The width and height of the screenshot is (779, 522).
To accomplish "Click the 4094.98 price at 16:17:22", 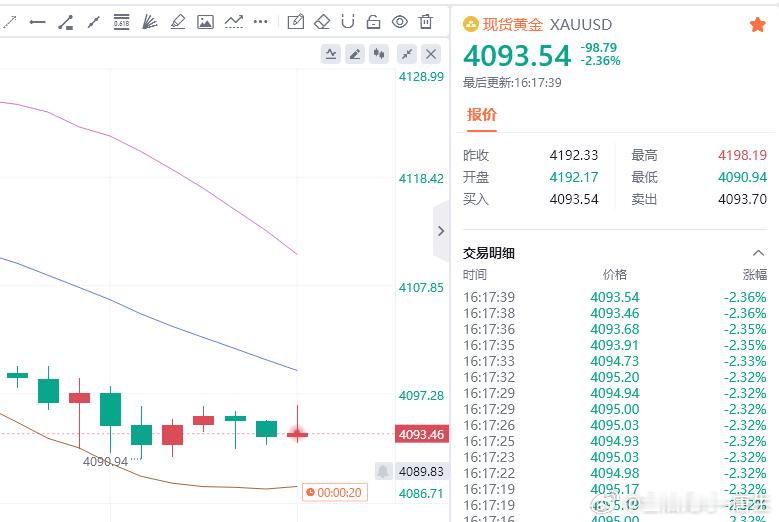I will (x=615, y=473).
